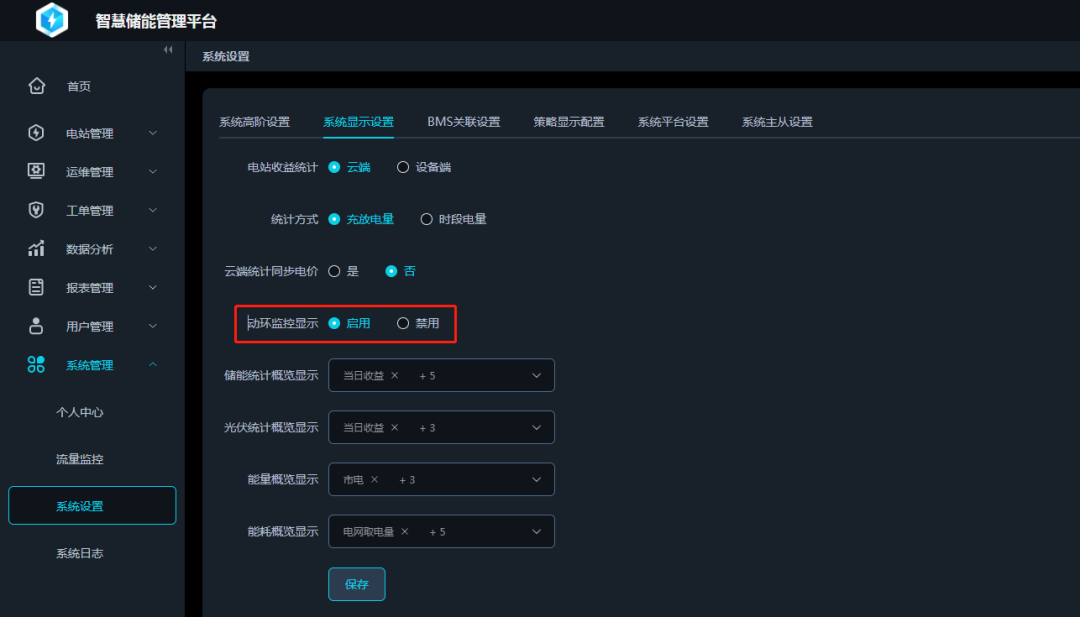Screen dimensions: 1080x617
Task: Click the 系统管理 grid icon
Action: click(x=36, y=365)
